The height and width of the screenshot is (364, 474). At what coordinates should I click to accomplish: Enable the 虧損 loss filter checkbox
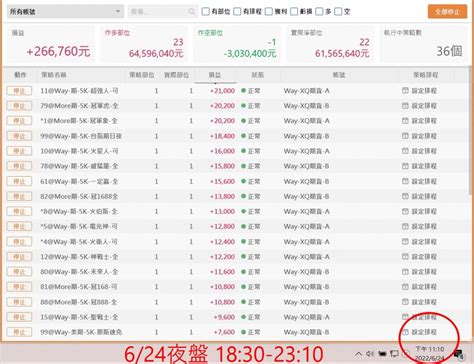pyautogui.click(x=294, y=12)
